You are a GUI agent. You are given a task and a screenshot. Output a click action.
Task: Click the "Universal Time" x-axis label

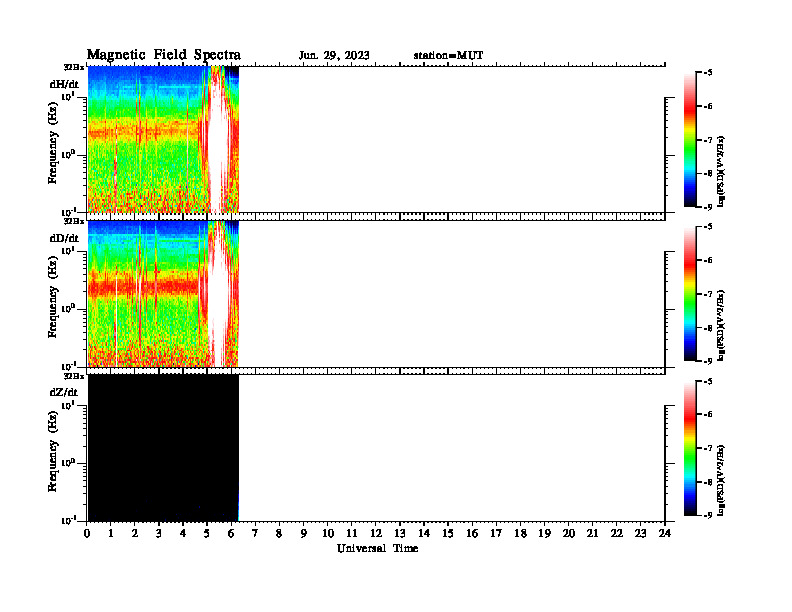pyautogui.click(x=377, y=548)
